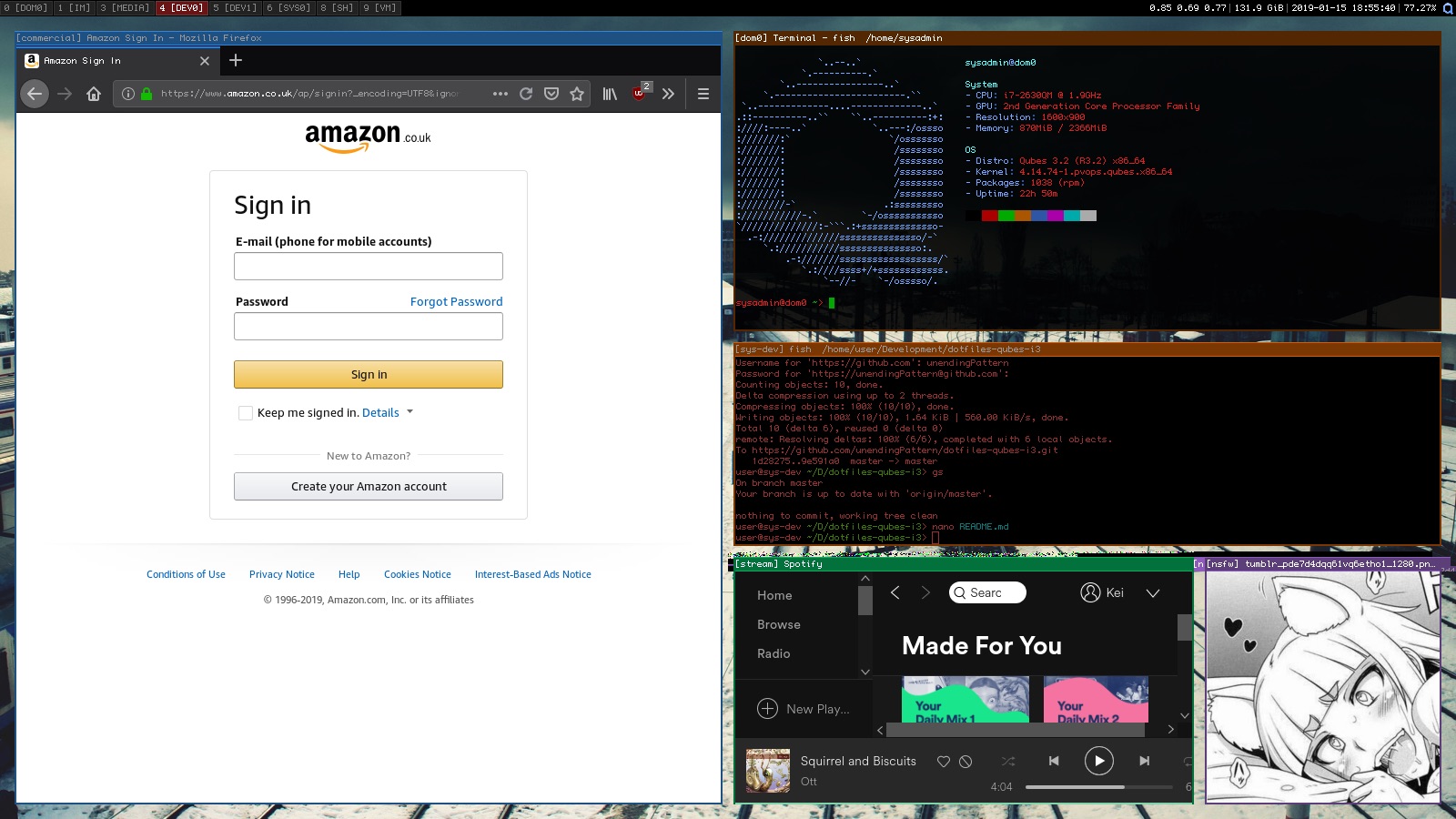This screenshot has height=819, width=1456.
Task: Open Home in Spotify sidebar
Action: (774, 595)
